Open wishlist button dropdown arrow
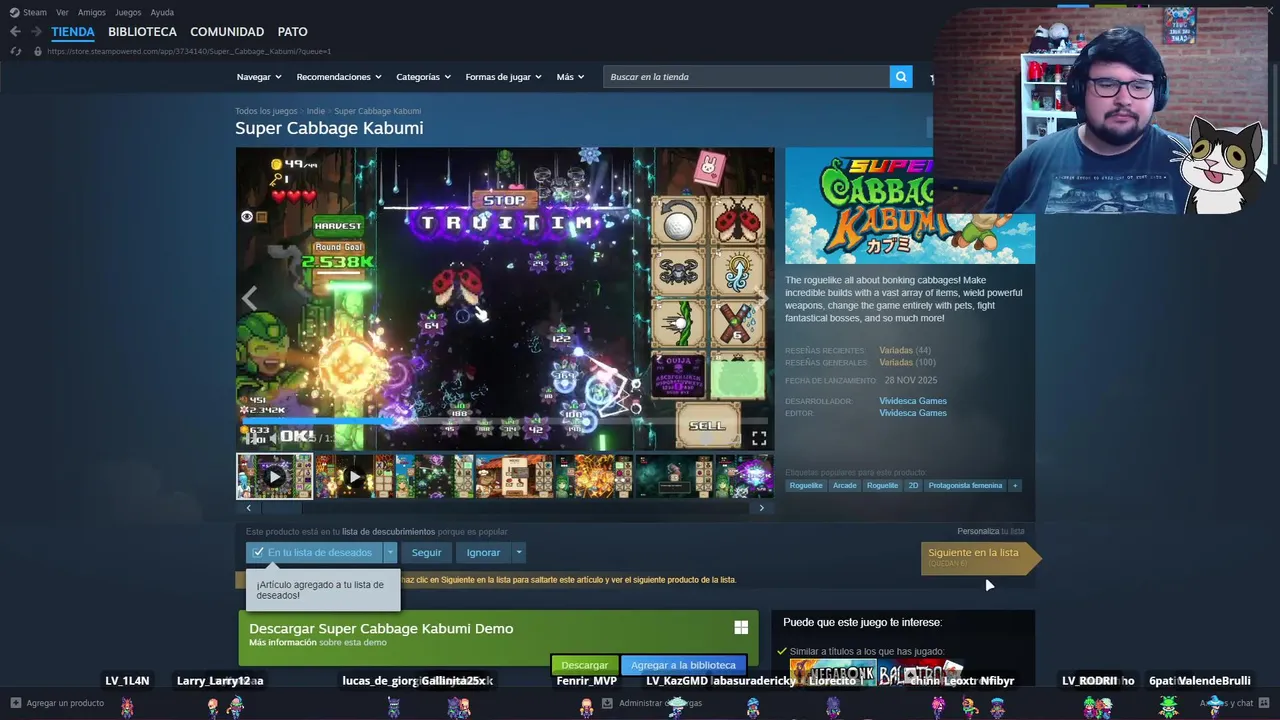The image size is (1280, 720). (x=390, y=552)
